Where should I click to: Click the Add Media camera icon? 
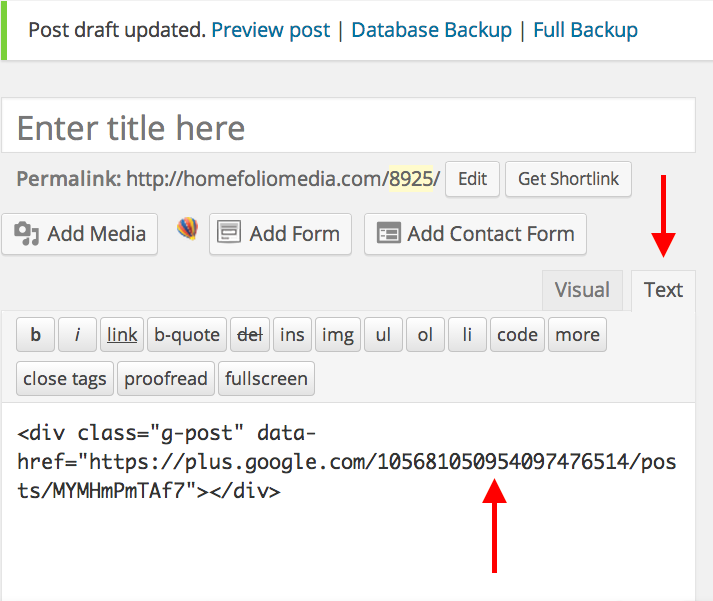coord(26,234)
